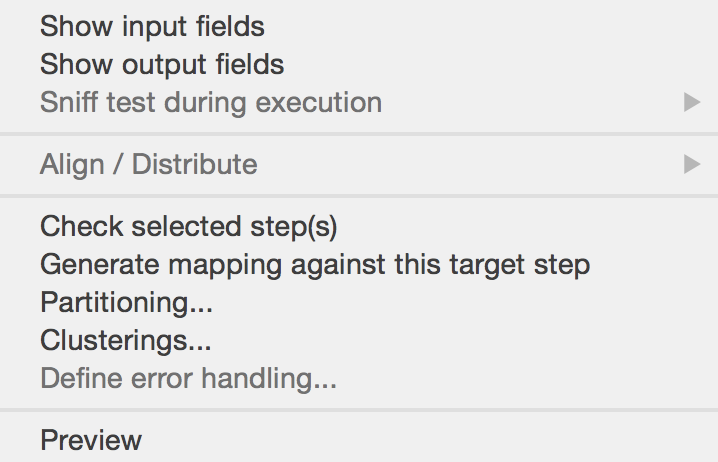
Task: Click Define error handling... option
Action: click(187, 378)
